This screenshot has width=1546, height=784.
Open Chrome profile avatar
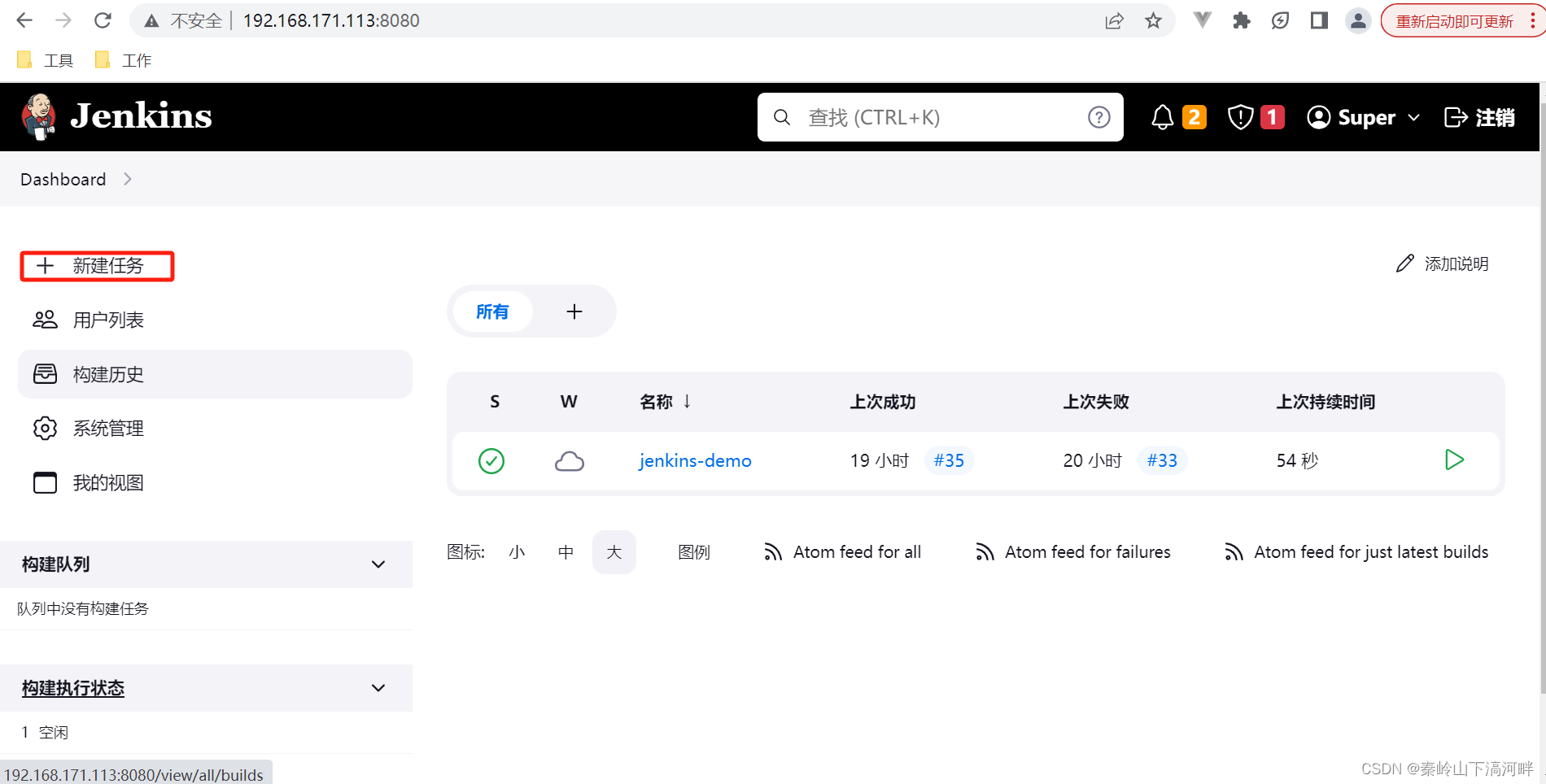click(x=1358, y=20)
